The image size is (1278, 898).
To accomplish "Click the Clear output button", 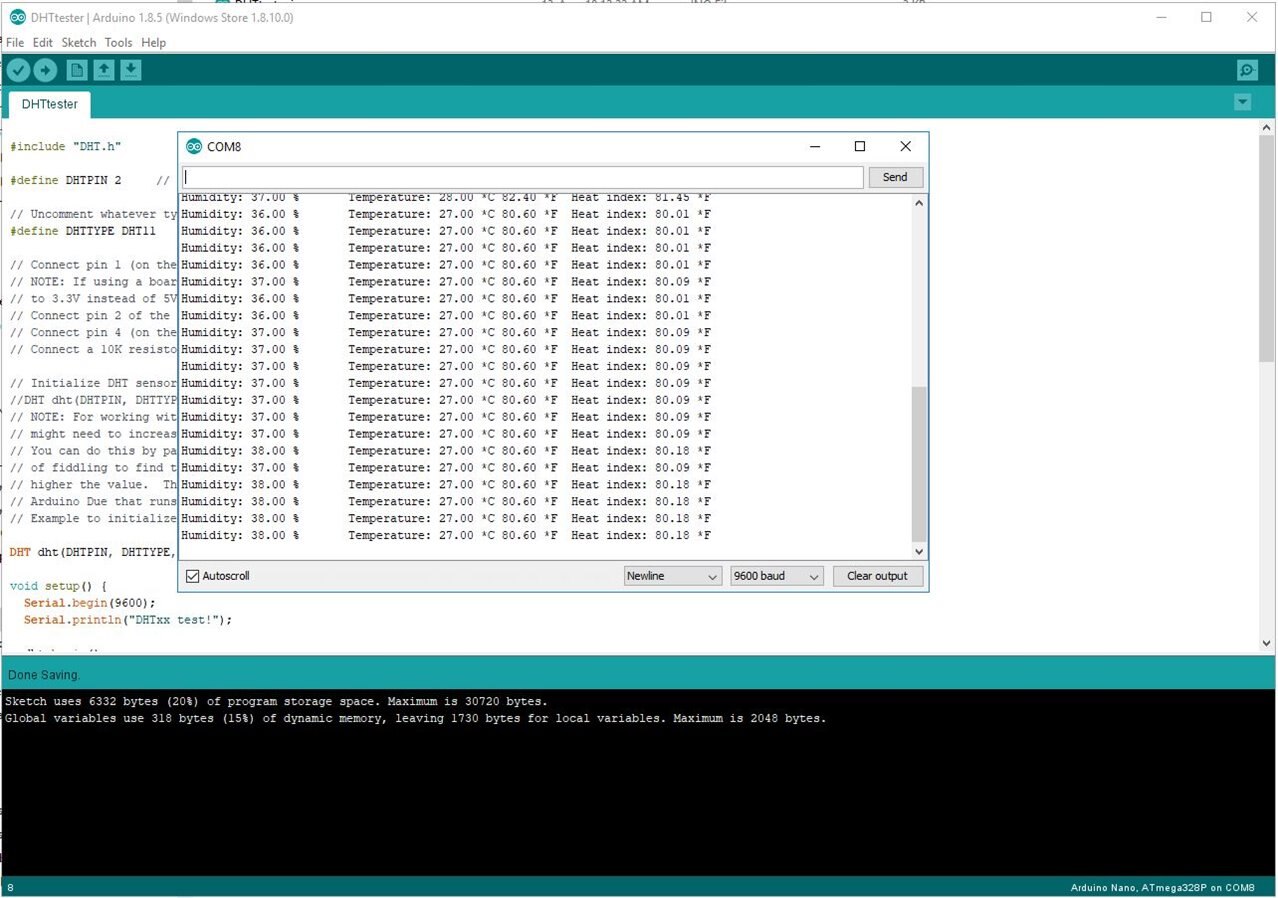I will click(x=877, y=576).
